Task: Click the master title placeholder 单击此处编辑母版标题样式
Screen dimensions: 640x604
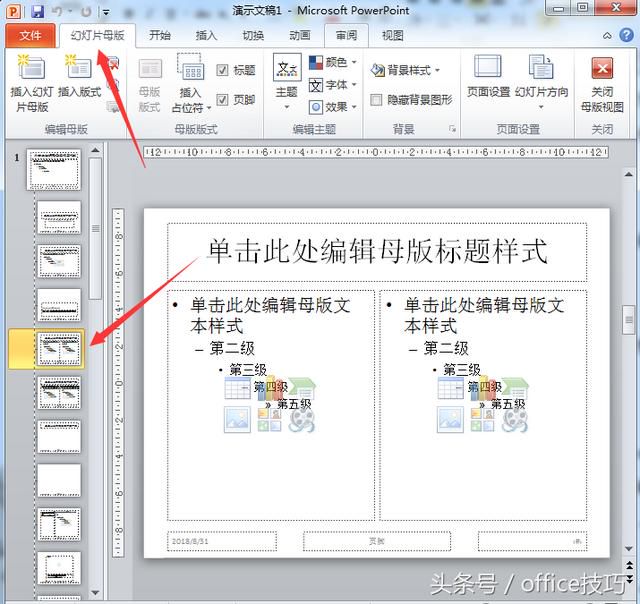Action: (x=377, y=252)
